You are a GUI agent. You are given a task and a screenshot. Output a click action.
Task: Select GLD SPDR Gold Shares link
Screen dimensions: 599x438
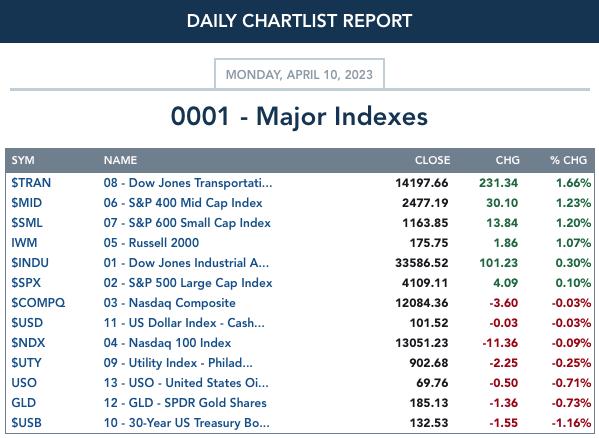tap(185, 403)
